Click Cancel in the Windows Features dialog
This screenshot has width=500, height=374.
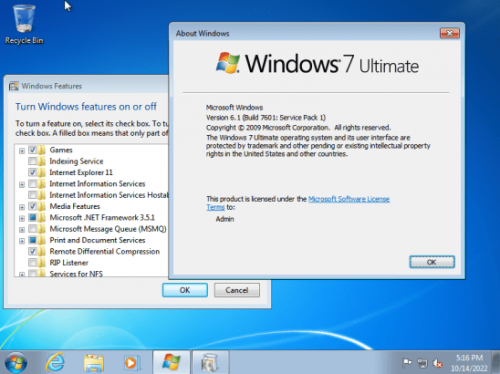237,290
